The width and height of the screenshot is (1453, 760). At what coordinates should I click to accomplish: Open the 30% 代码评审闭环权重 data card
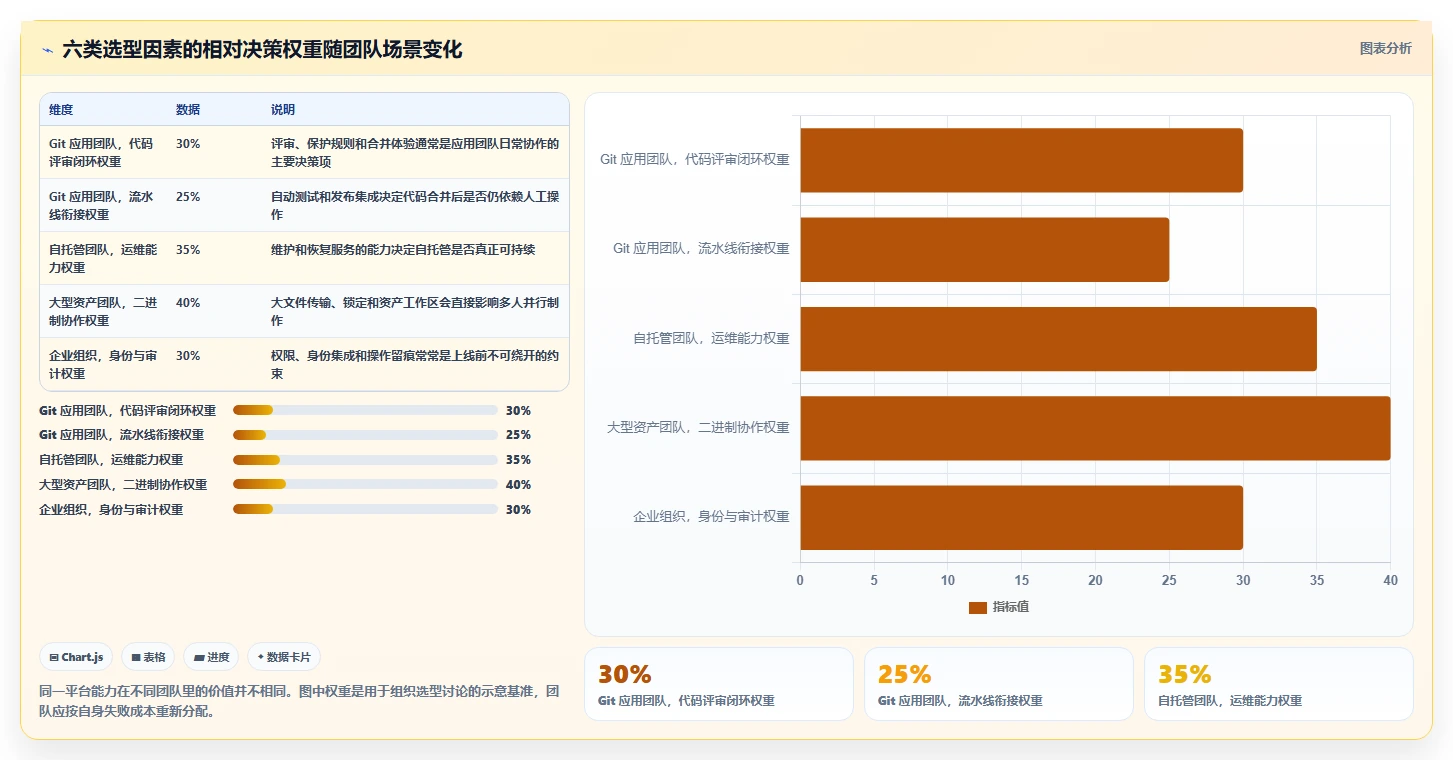[719, 684]
